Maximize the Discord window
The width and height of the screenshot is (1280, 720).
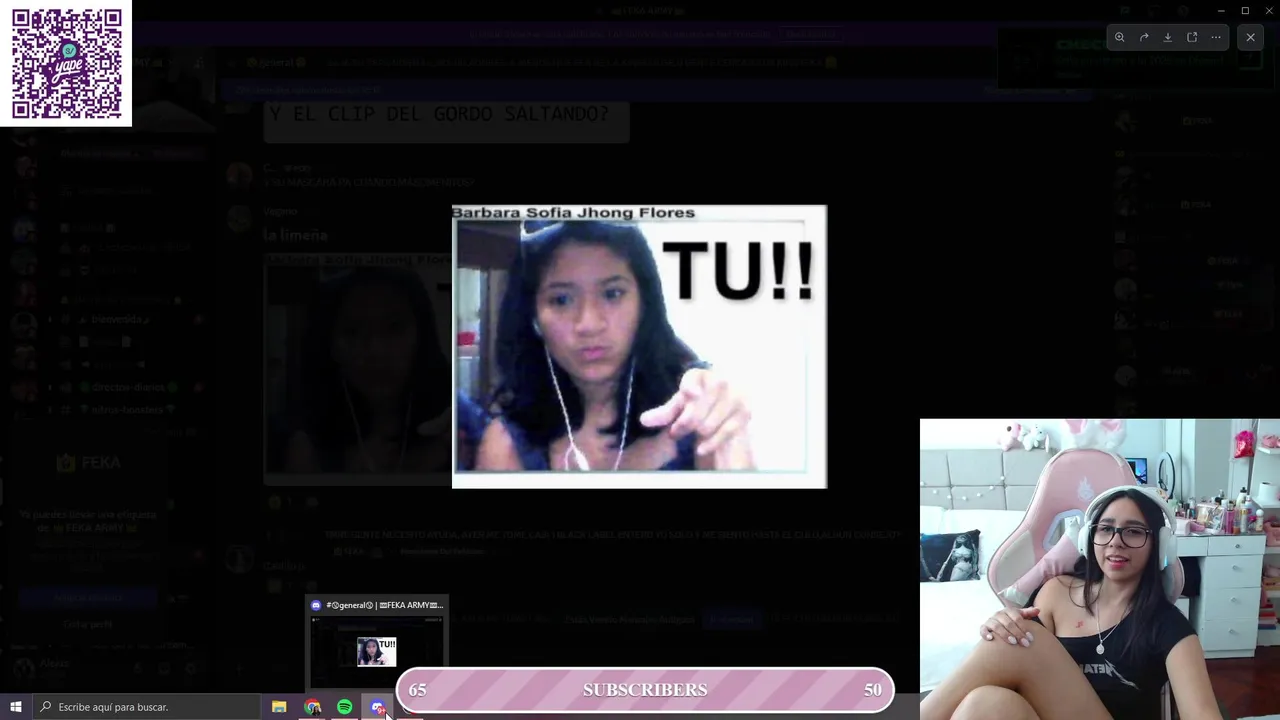point(1245,10)
